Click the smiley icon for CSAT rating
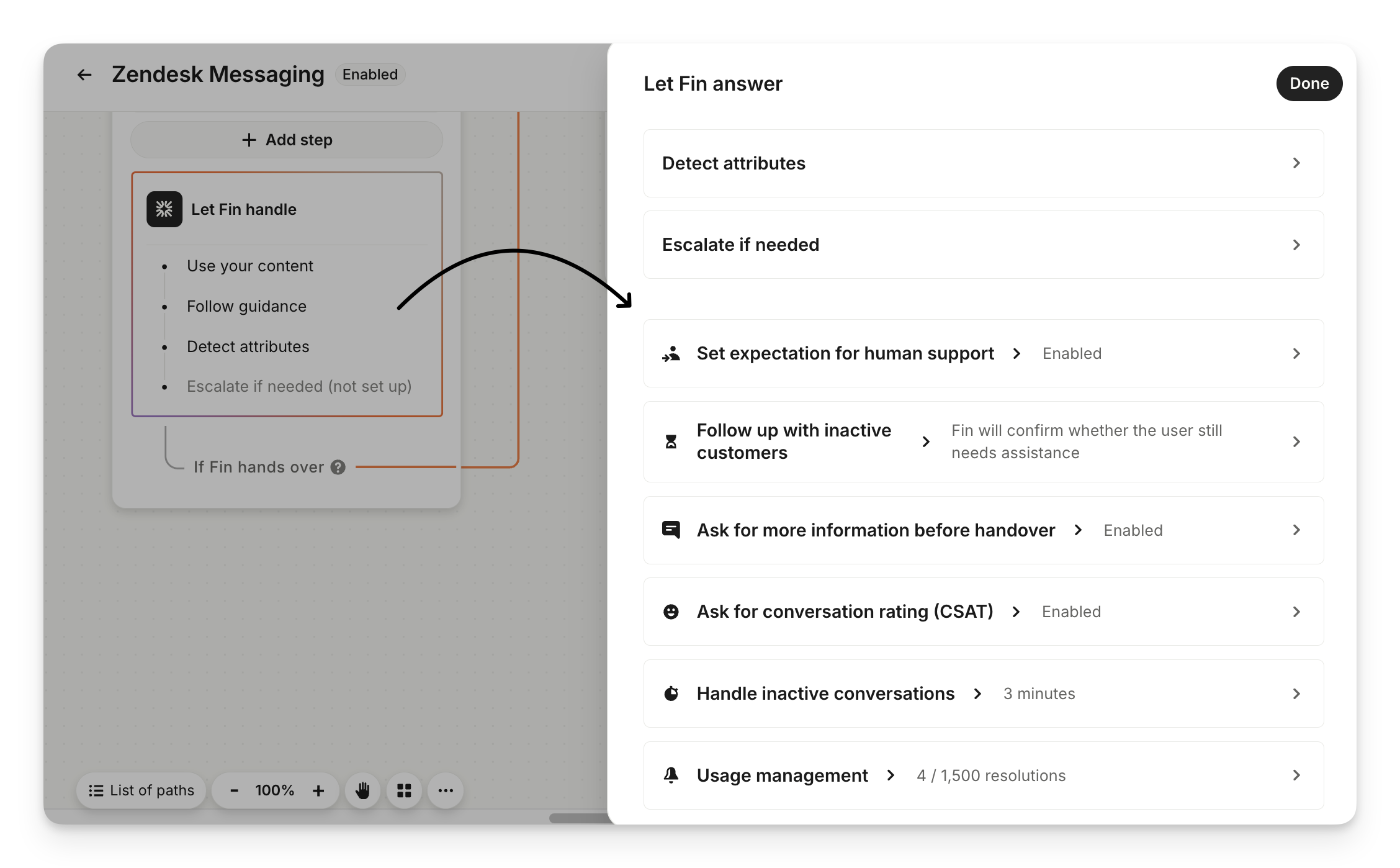The image size is (1400, 868). coord(671,612)
